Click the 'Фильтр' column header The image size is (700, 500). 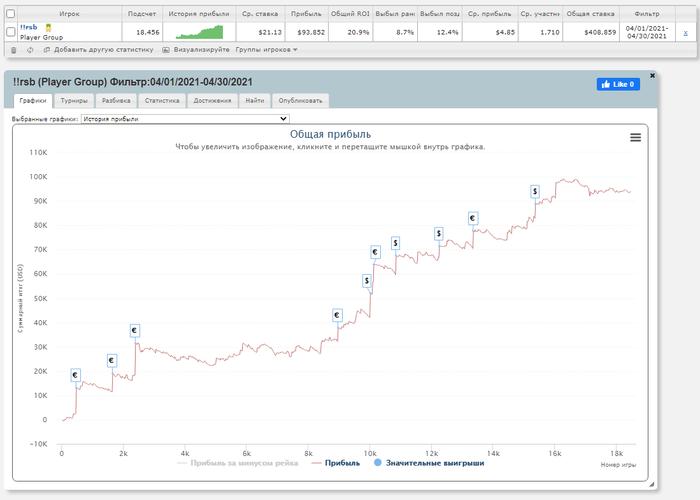click(x=647, y=14)
